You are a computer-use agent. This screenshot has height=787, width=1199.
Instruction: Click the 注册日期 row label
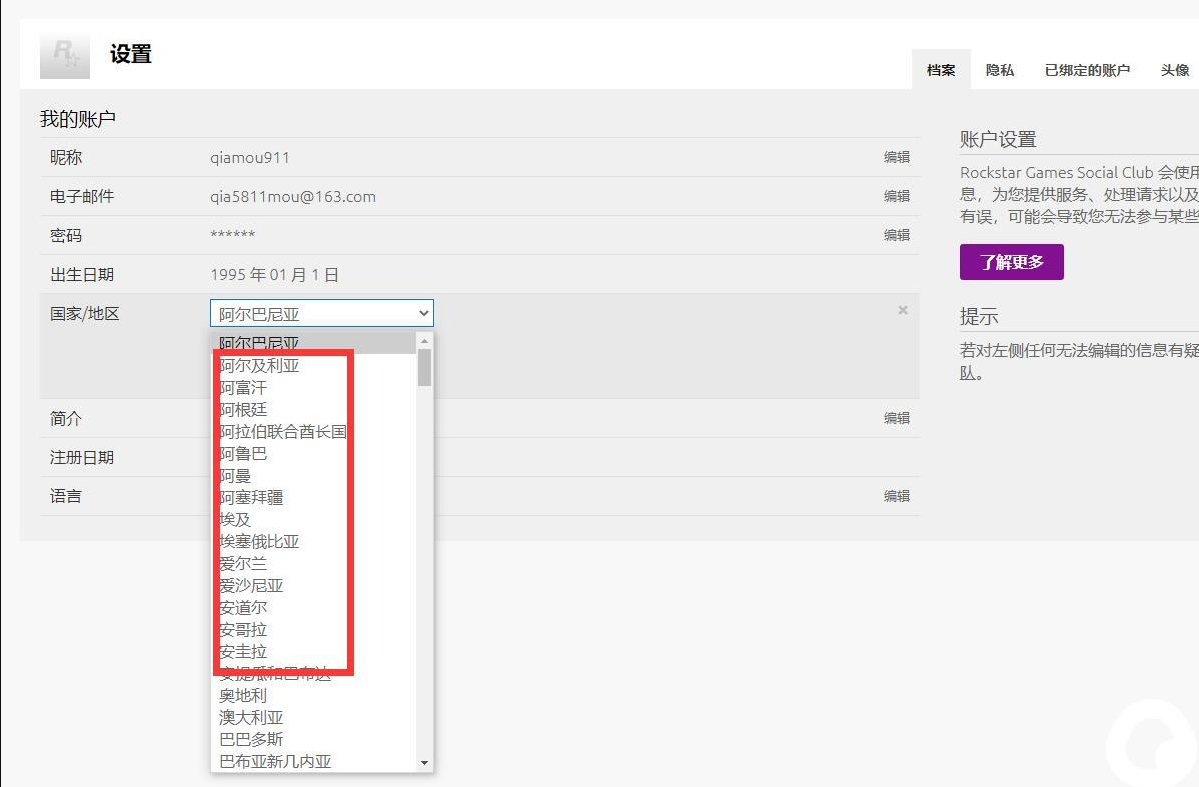pos(82,457)
